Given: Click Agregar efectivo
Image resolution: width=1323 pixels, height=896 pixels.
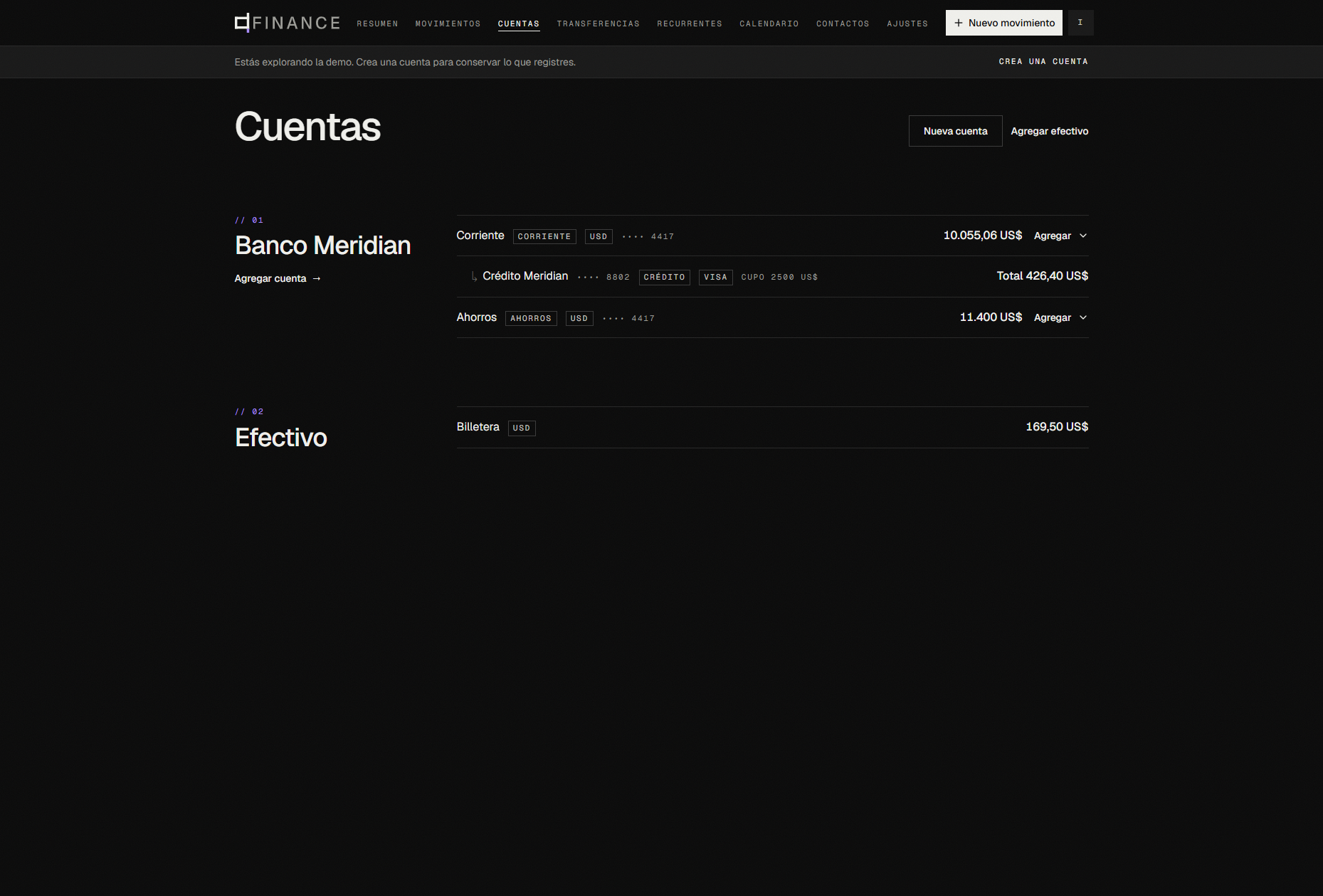Looking at the screenshot, I should click(x=1049, y=131).
